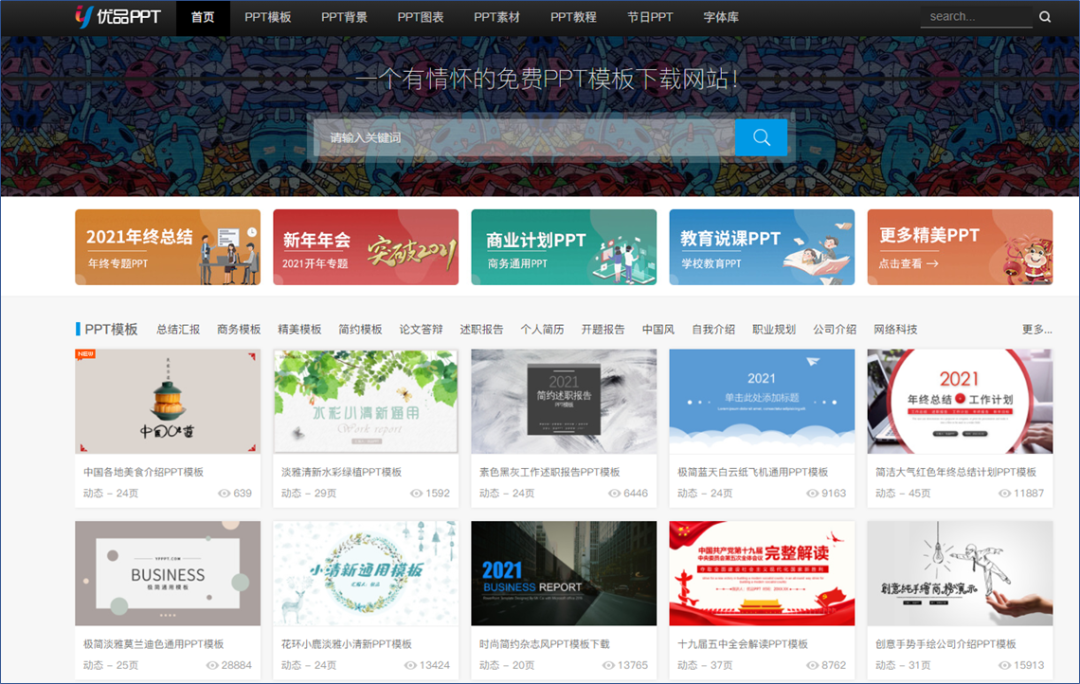Screen dimensions: 1080x684
Task: Click the eye icon beside 11887 views
Action: point(1004,493)
